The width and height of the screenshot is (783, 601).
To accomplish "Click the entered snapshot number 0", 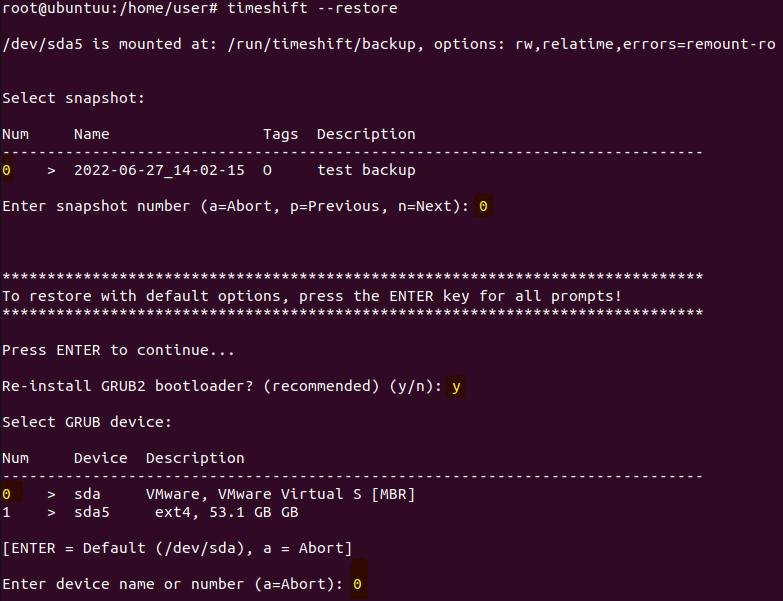I will [483, 206].
